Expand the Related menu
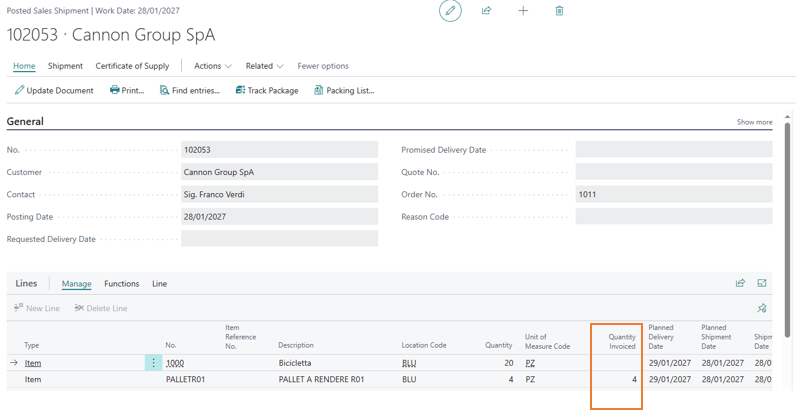The image size is (801, 418). coord(265,66)
